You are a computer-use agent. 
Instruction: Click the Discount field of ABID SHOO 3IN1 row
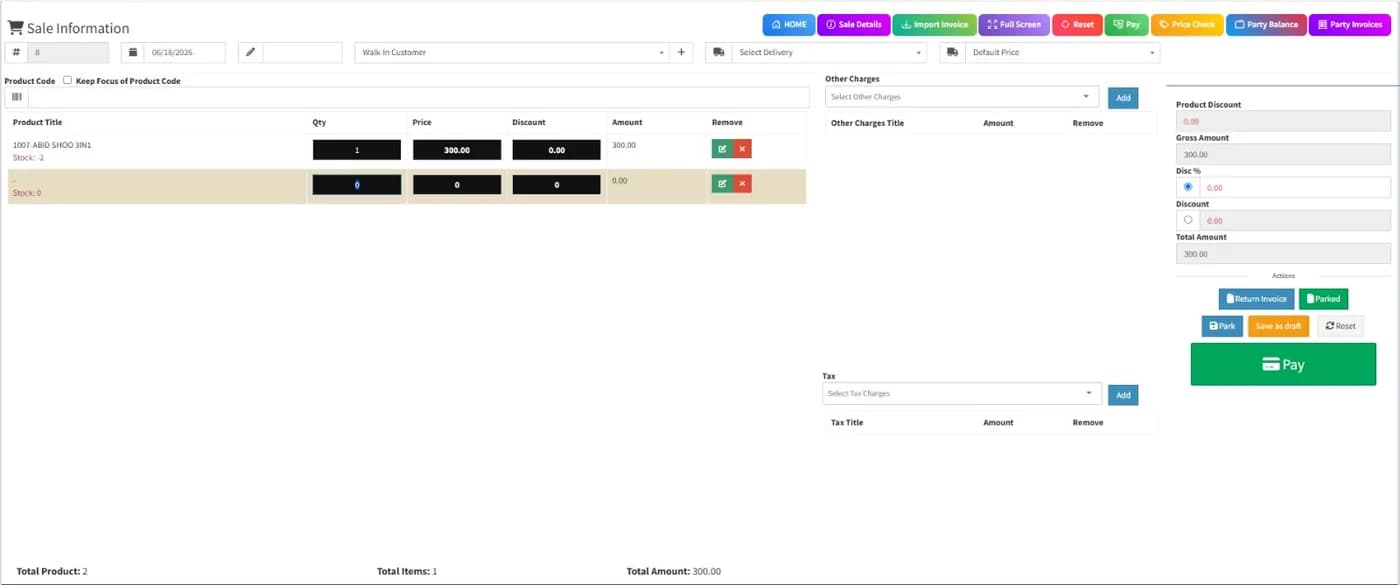(557, 150)
